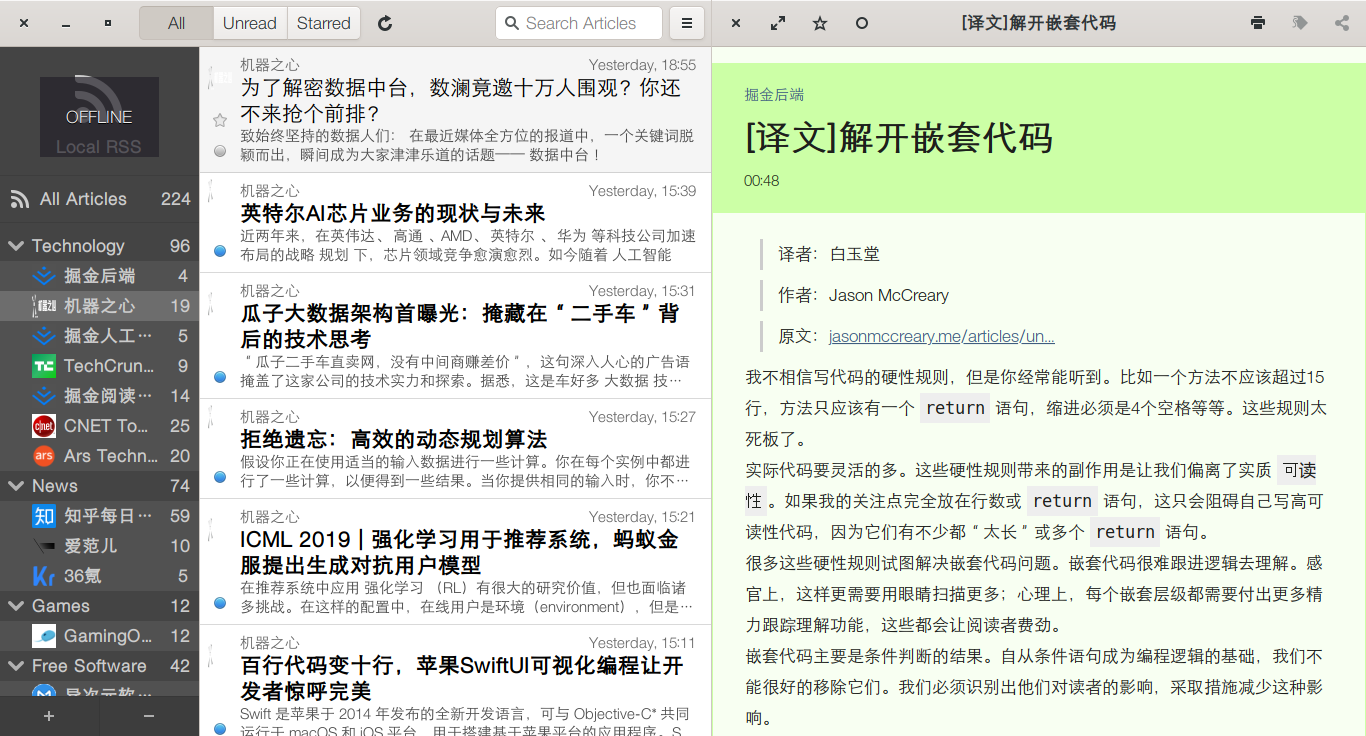Print the current article
This screenshot has width=1366, height=736.
(1258, 23)
